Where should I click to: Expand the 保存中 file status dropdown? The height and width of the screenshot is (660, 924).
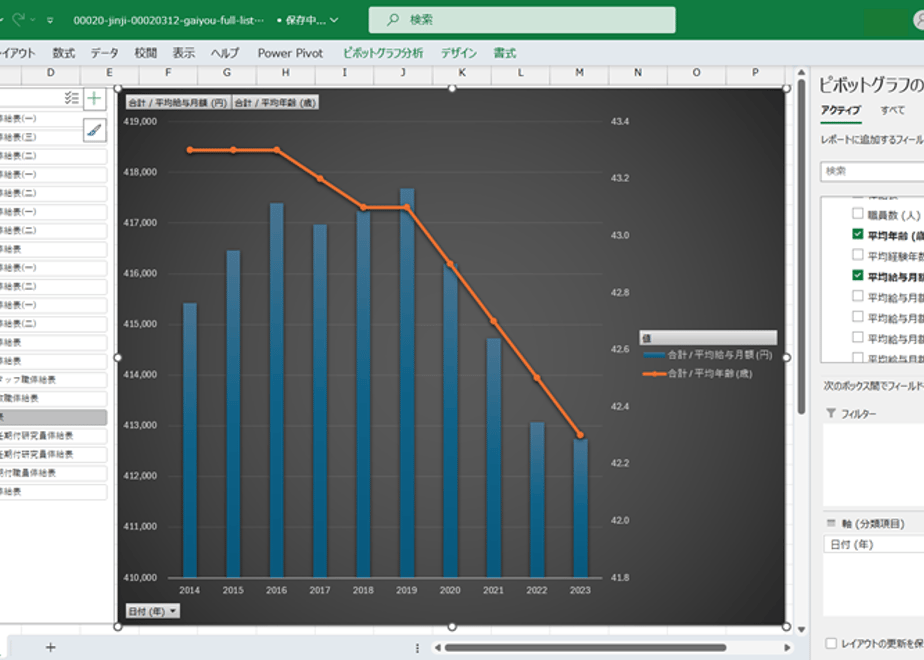tap(333, 20)
